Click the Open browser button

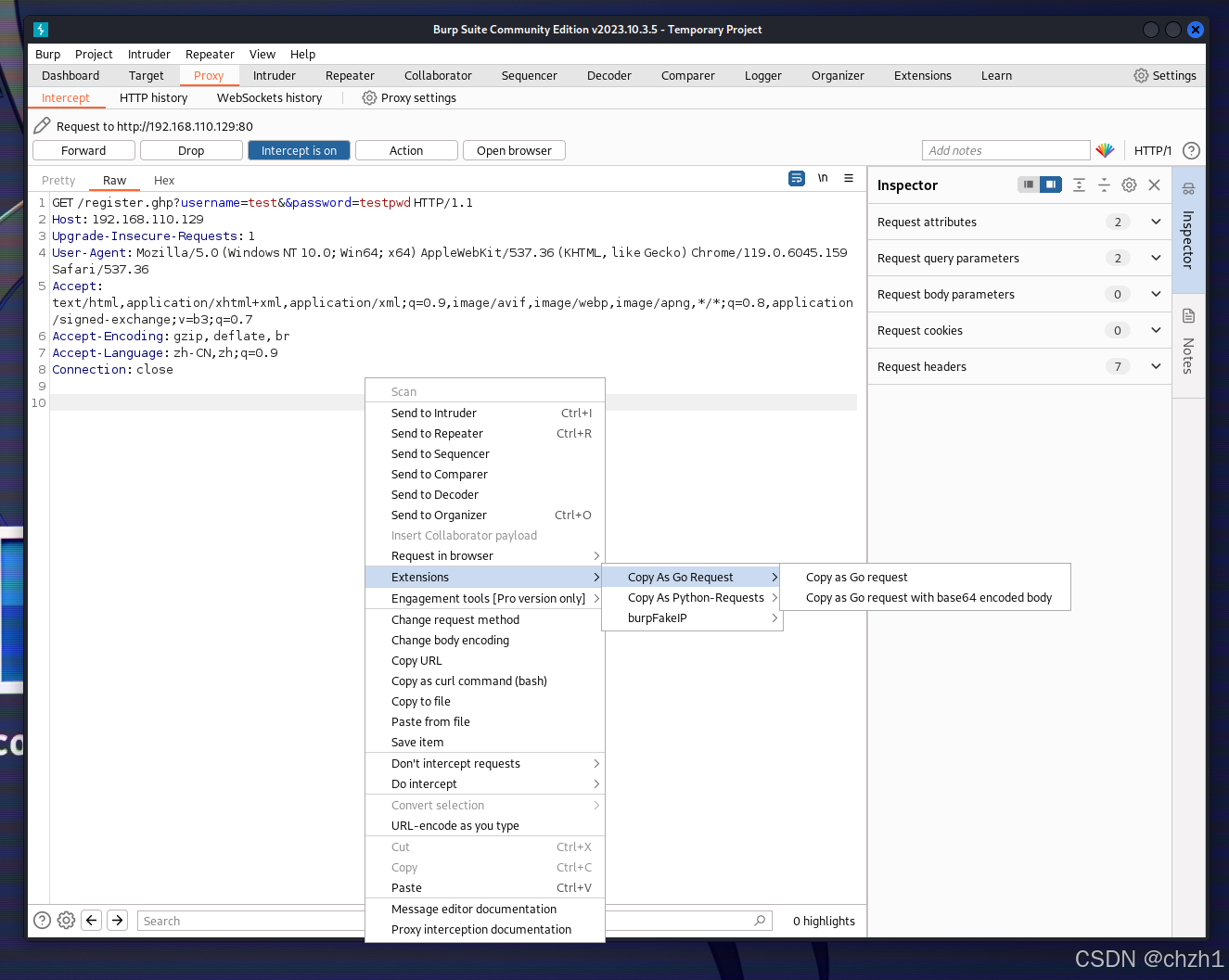514,150
